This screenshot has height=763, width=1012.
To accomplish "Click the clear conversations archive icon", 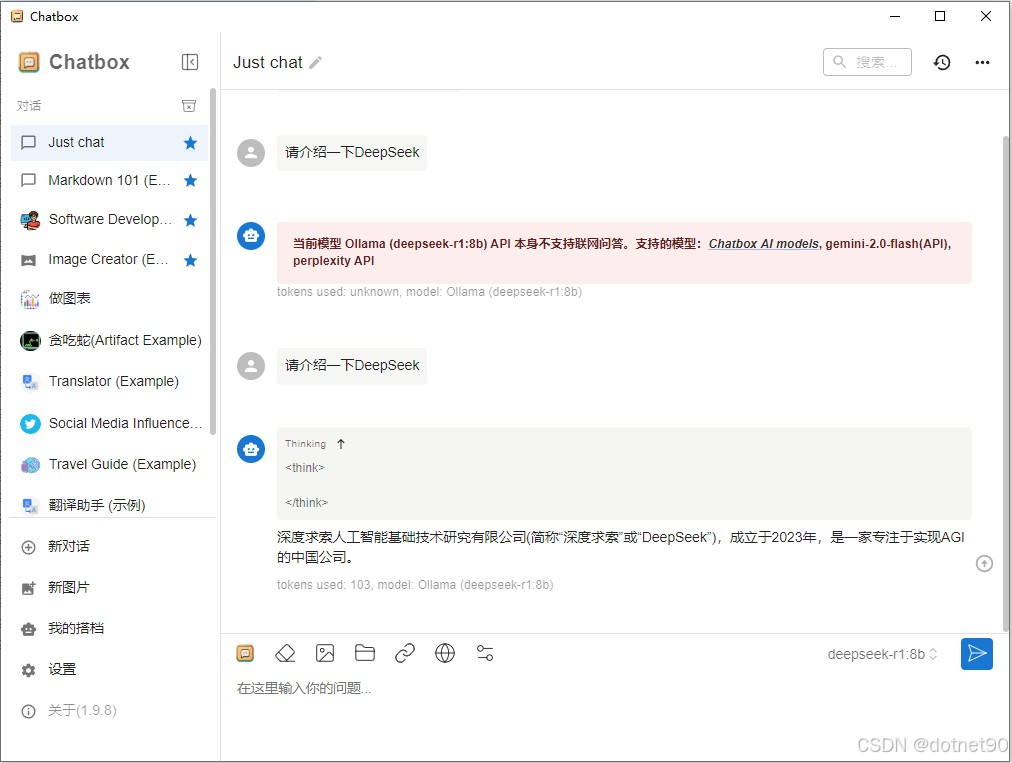I will tap(189, 105).
